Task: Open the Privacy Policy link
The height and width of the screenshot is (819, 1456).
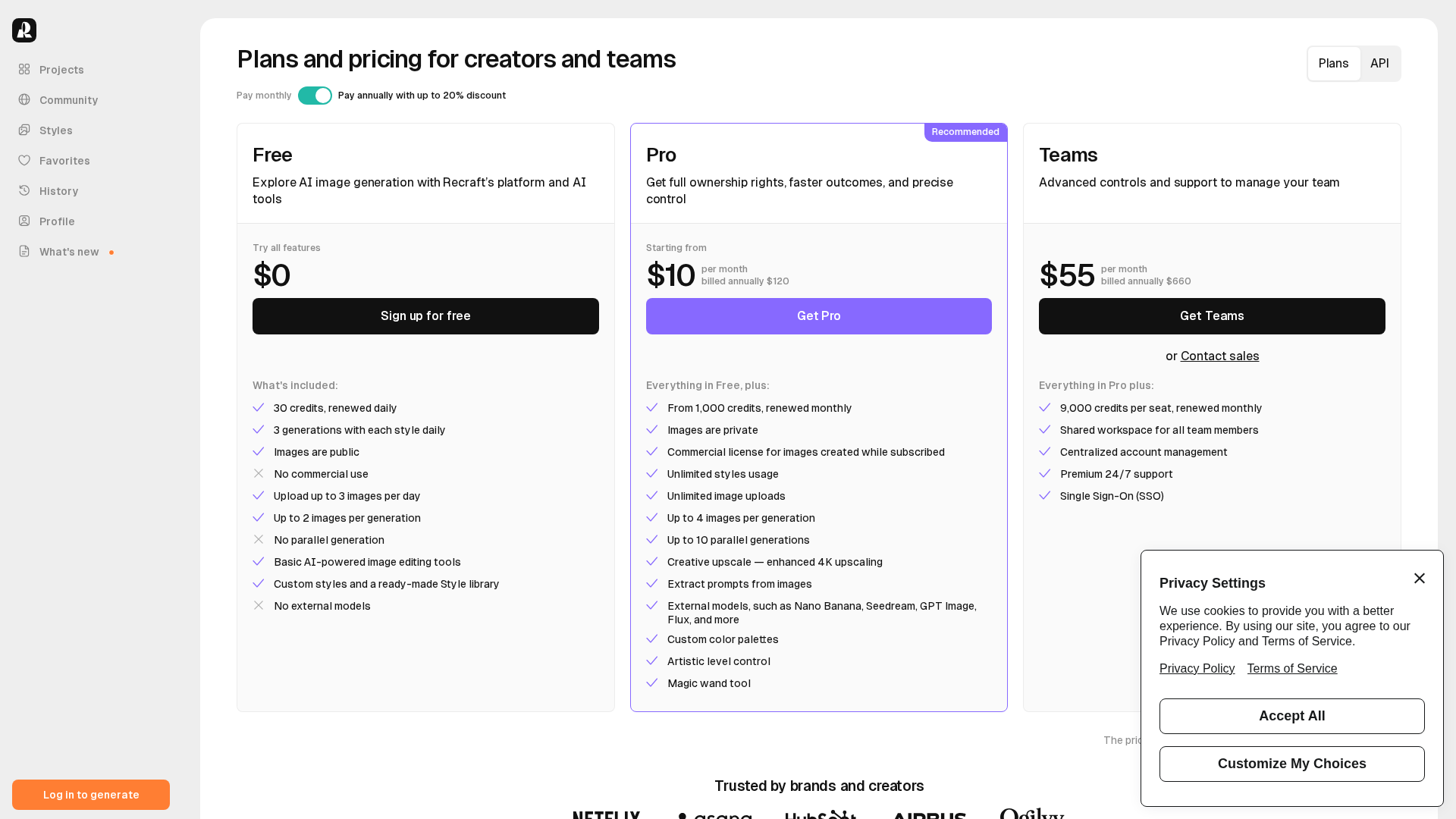Action: (1197, 669)
